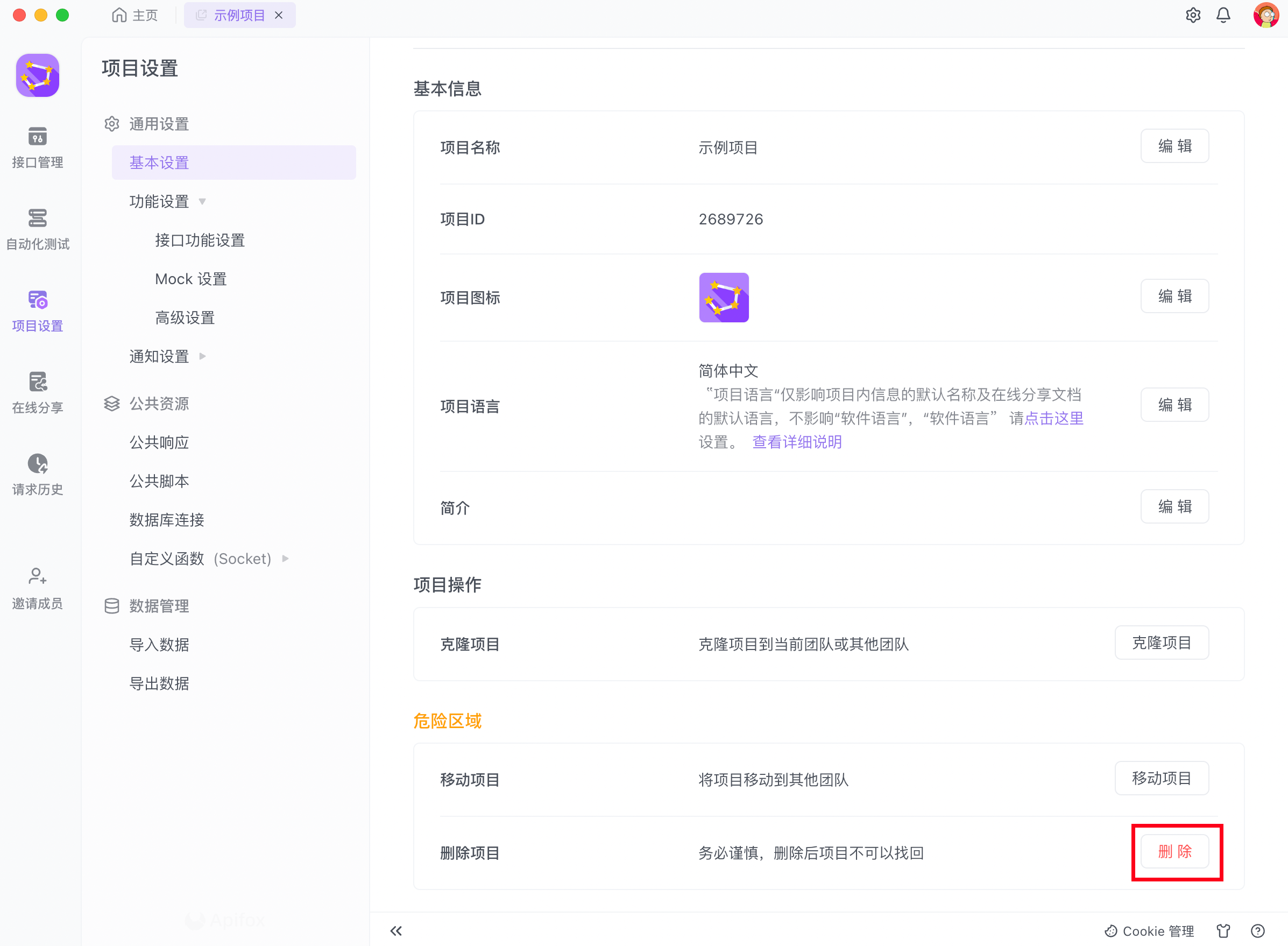This screenshot has height=946, width=1288.
Task: Click the 克隆项目 button
Action: (x=1161, y=643)
